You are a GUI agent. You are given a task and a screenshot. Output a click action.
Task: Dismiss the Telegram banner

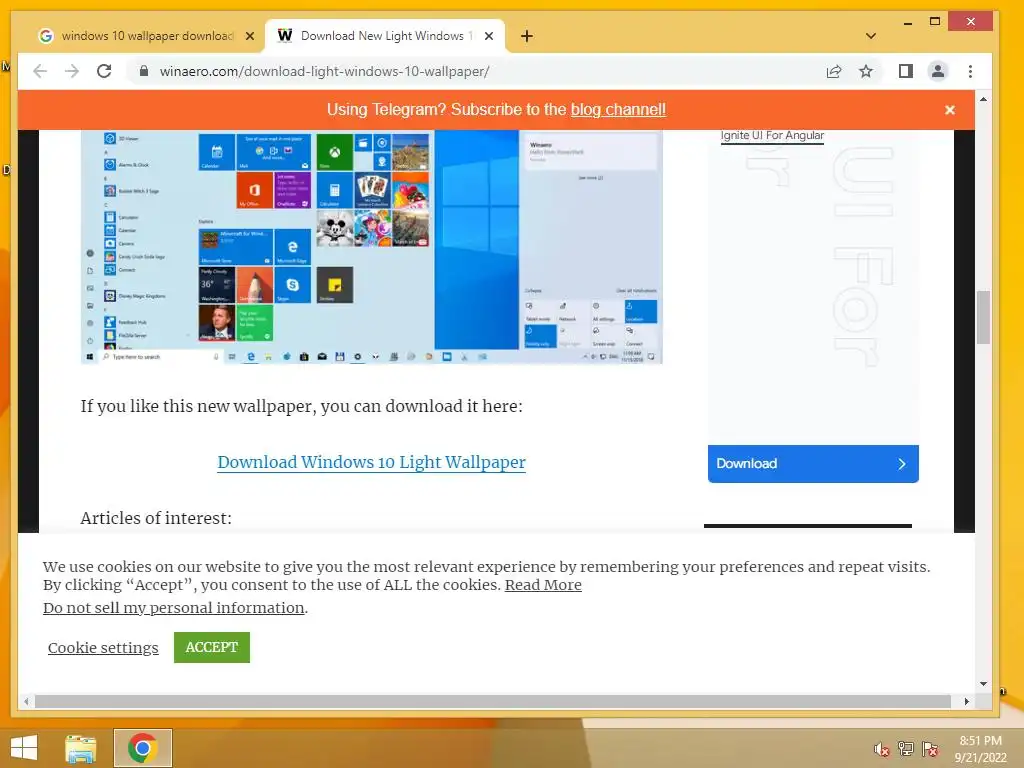click(x=950, y=110)
